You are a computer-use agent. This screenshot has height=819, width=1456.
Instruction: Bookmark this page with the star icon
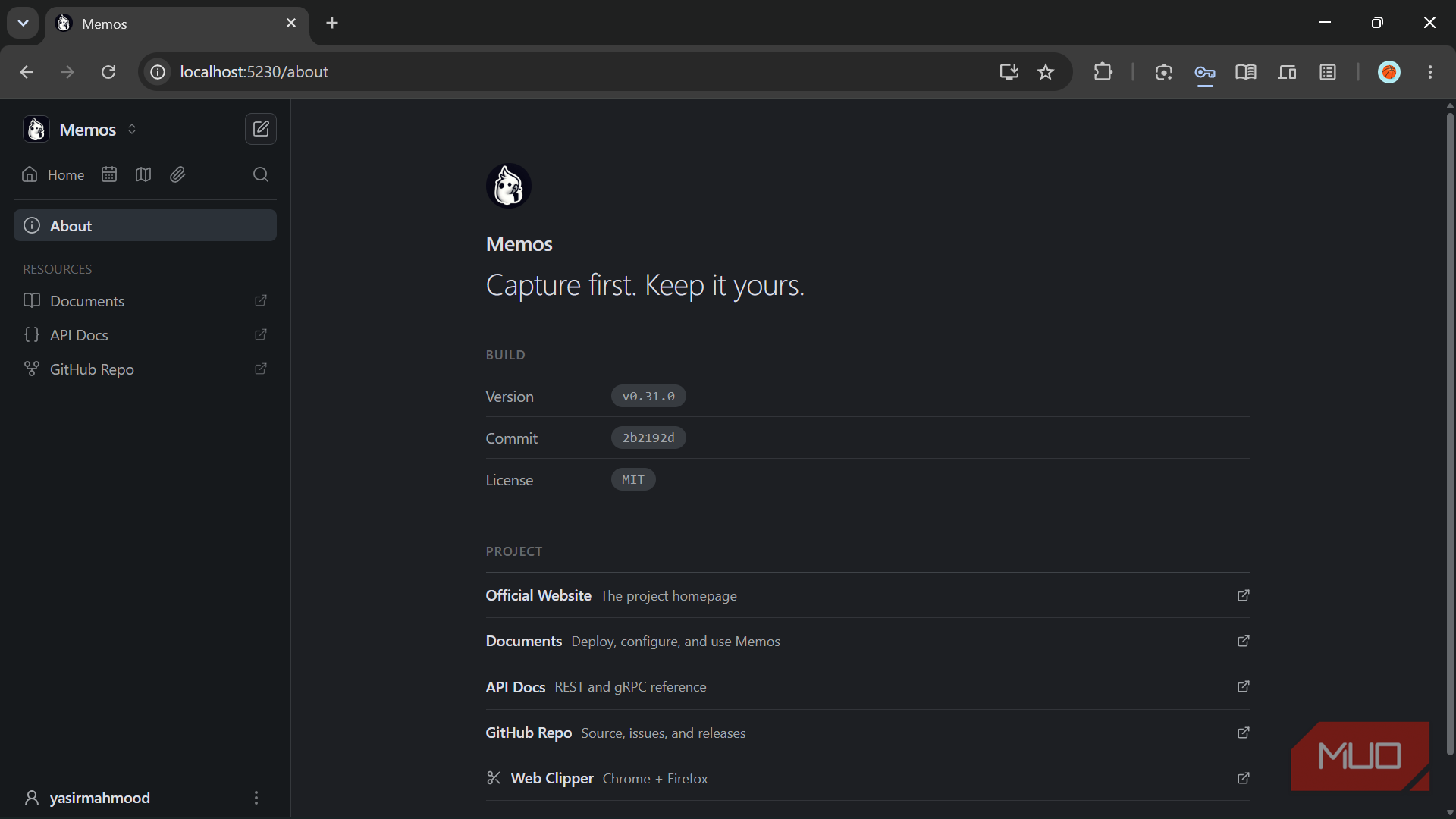click(x=1046, y=72)
